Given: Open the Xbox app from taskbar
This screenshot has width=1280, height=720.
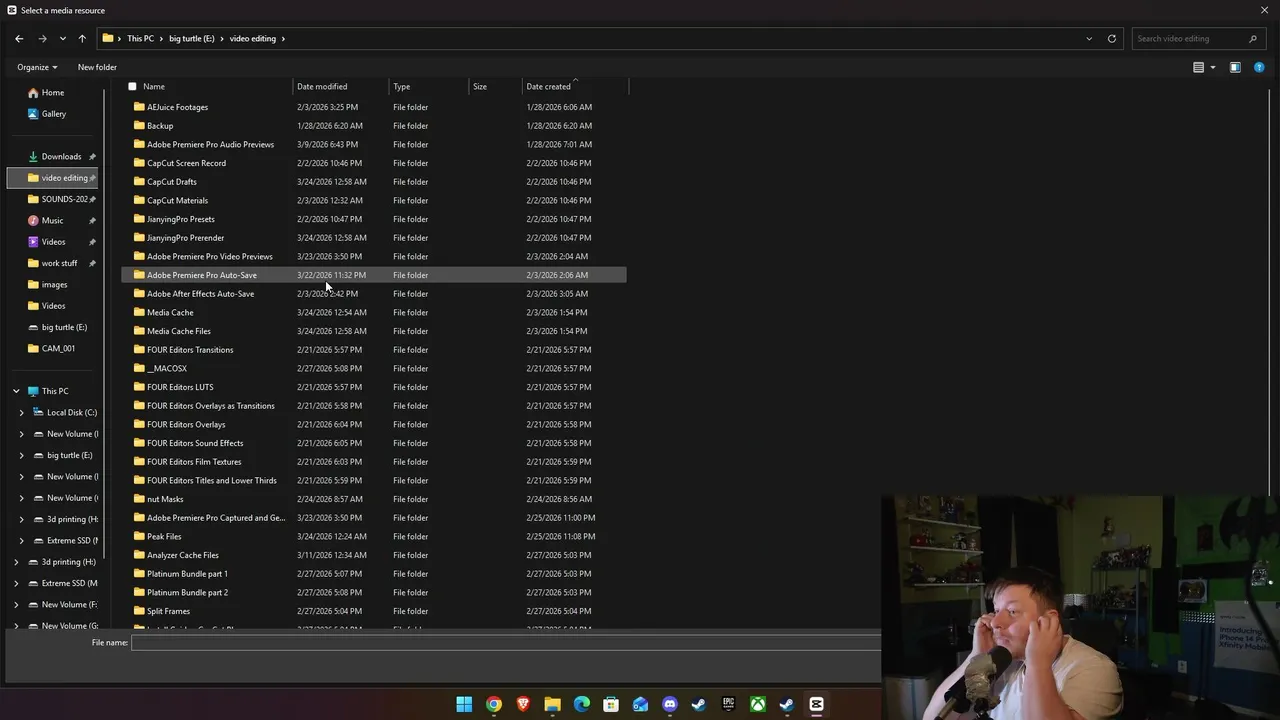Looking at the screenshot, I should pyautogui.click(x=758, y=704).
